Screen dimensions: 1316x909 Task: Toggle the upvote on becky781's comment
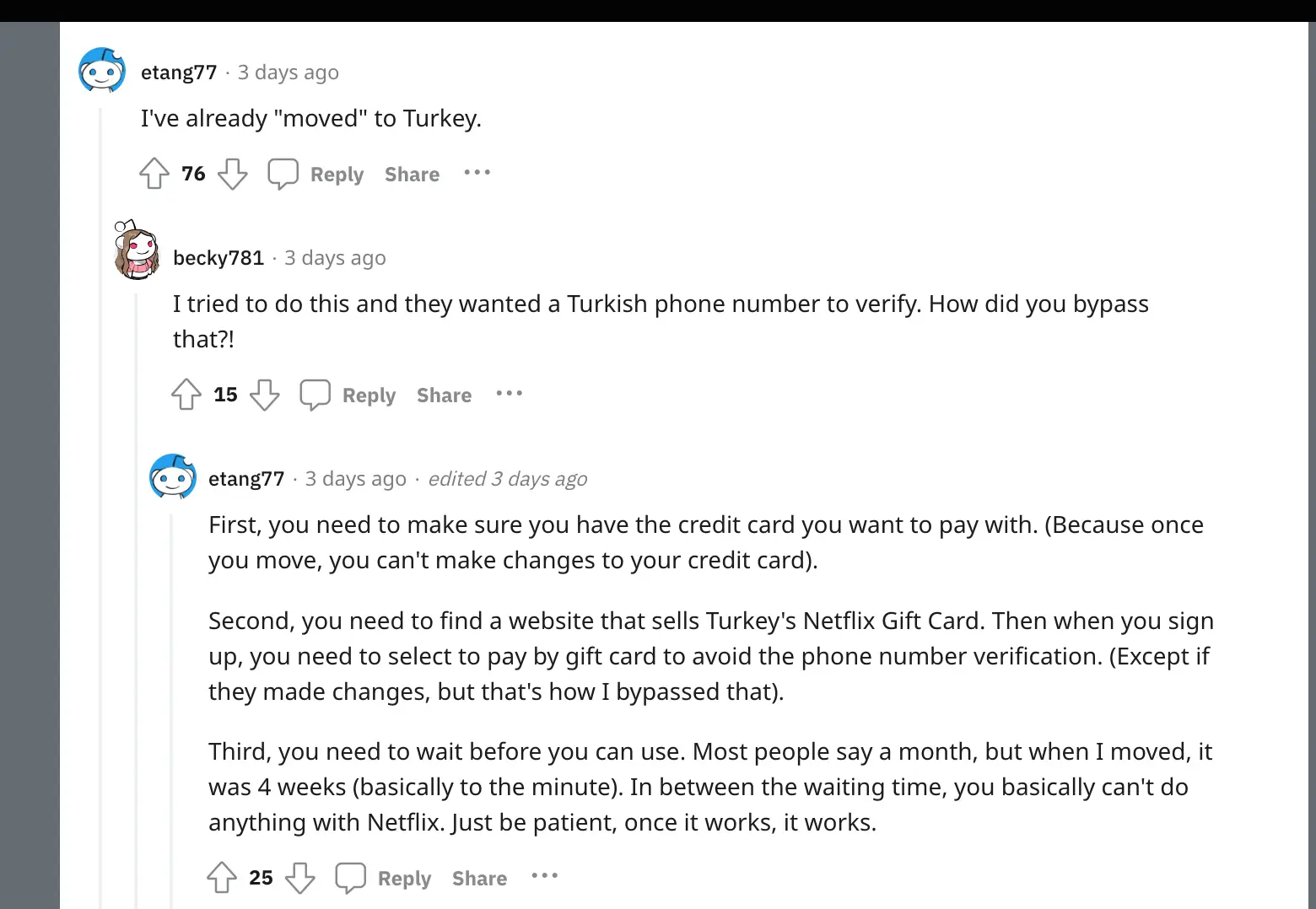[x=186, y=395]
